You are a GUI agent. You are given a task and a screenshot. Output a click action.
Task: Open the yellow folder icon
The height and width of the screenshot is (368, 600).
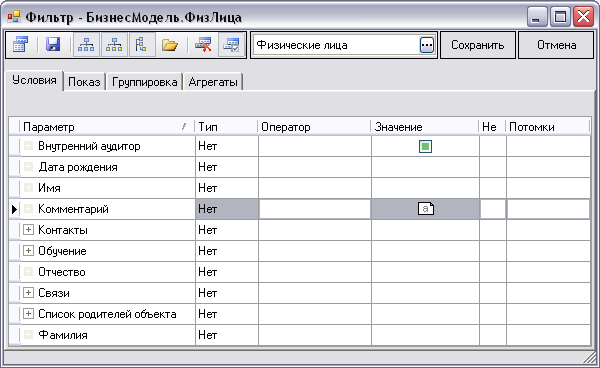[170, 45]
